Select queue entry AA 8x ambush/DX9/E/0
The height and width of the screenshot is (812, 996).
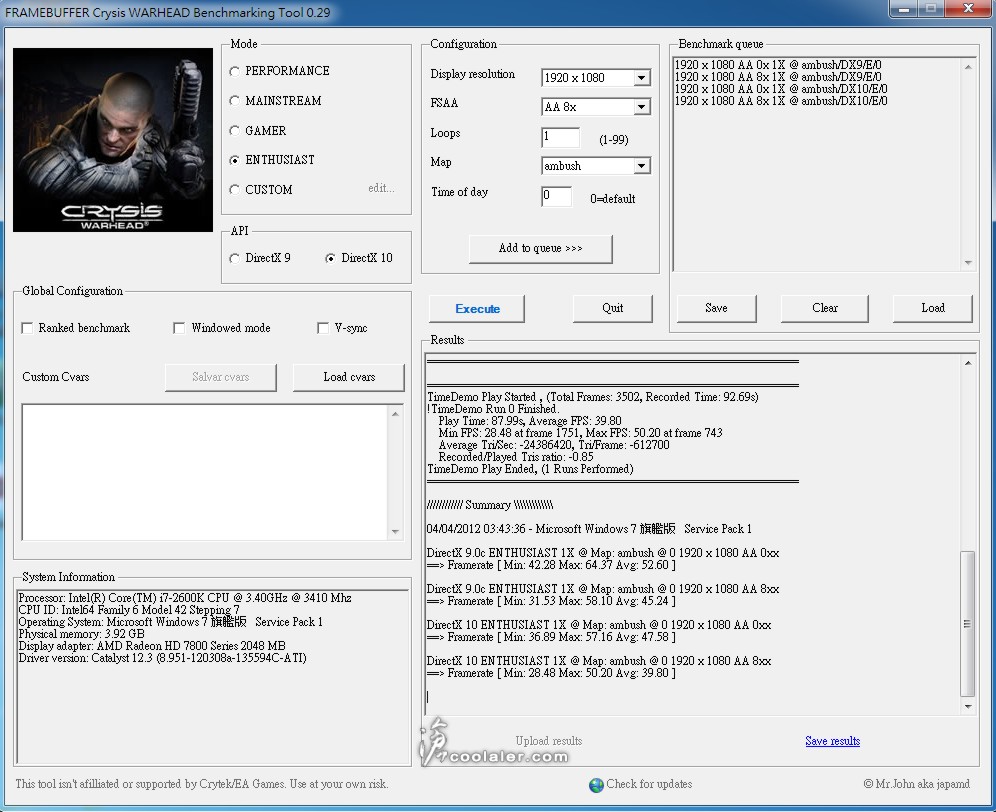(x=777, y=77)
